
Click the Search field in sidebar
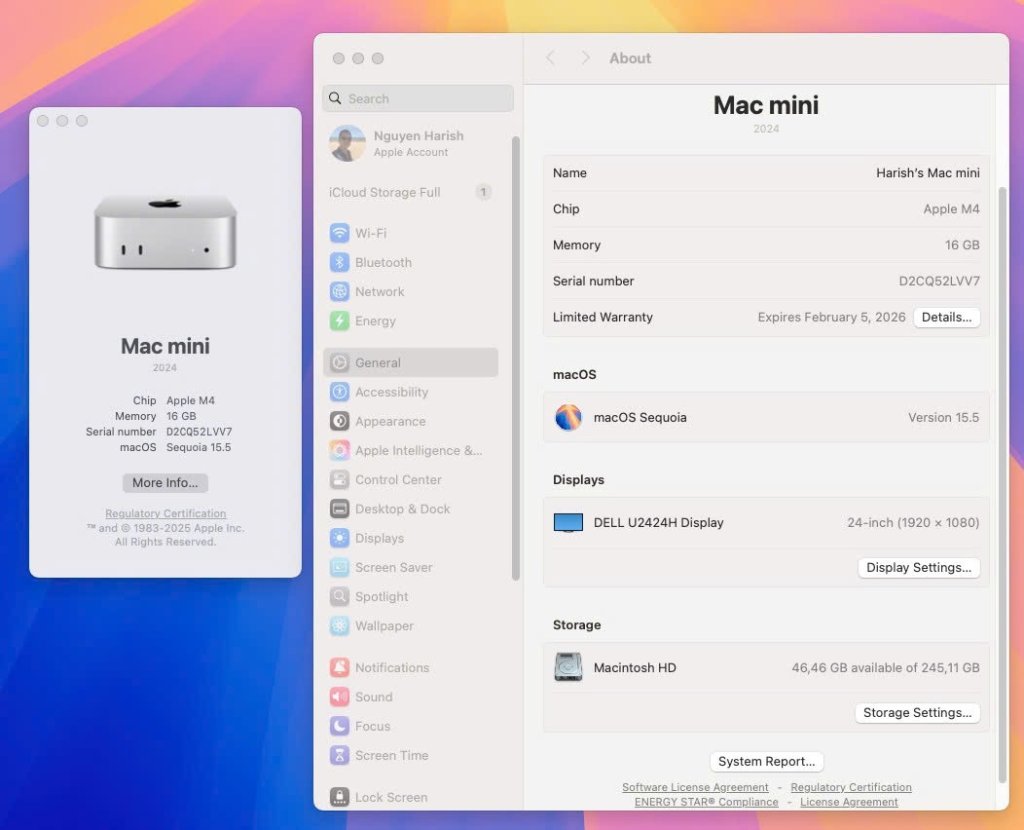[x=418, y=99]
